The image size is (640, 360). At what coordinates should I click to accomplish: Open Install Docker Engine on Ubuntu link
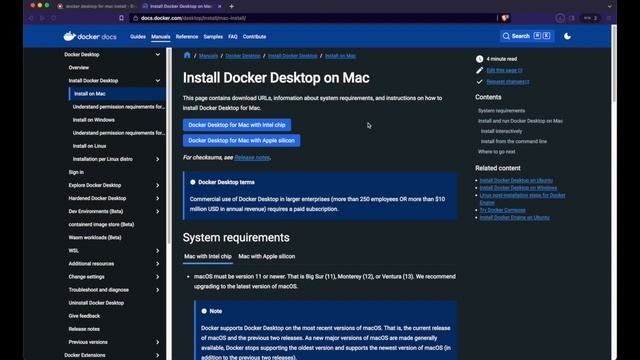(514, 218)
